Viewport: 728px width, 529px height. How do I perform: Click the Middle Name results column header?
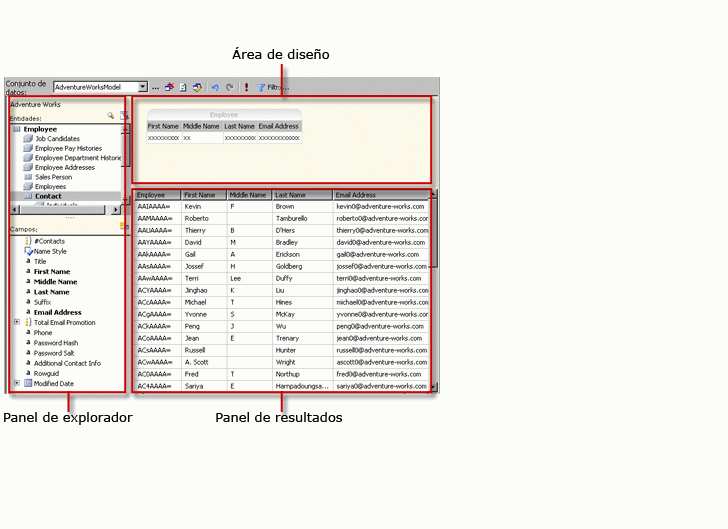(250, 195)
